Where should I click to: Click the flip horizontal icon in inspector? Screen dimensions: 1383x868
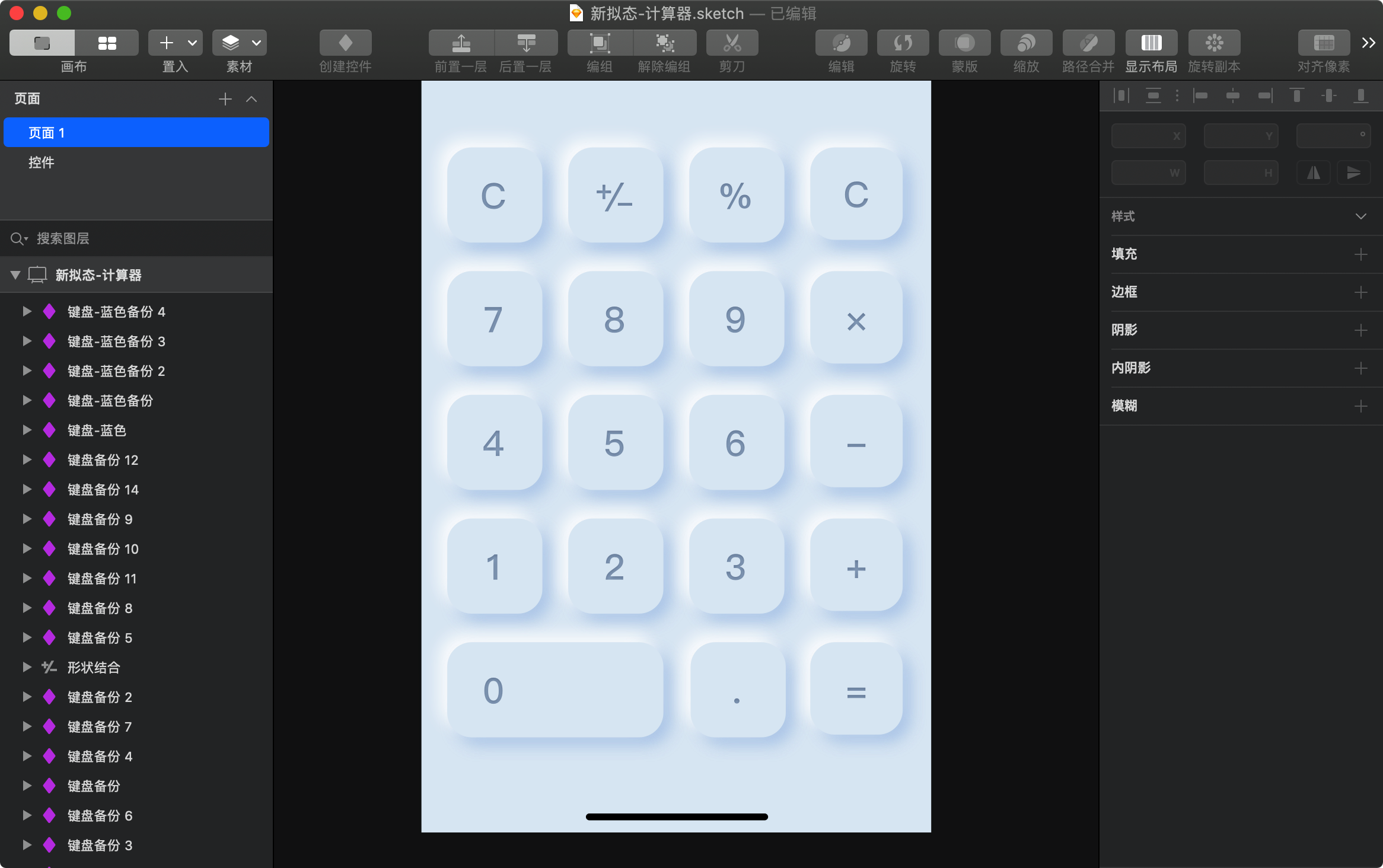pyautogui.click(x=1314, y=173)
